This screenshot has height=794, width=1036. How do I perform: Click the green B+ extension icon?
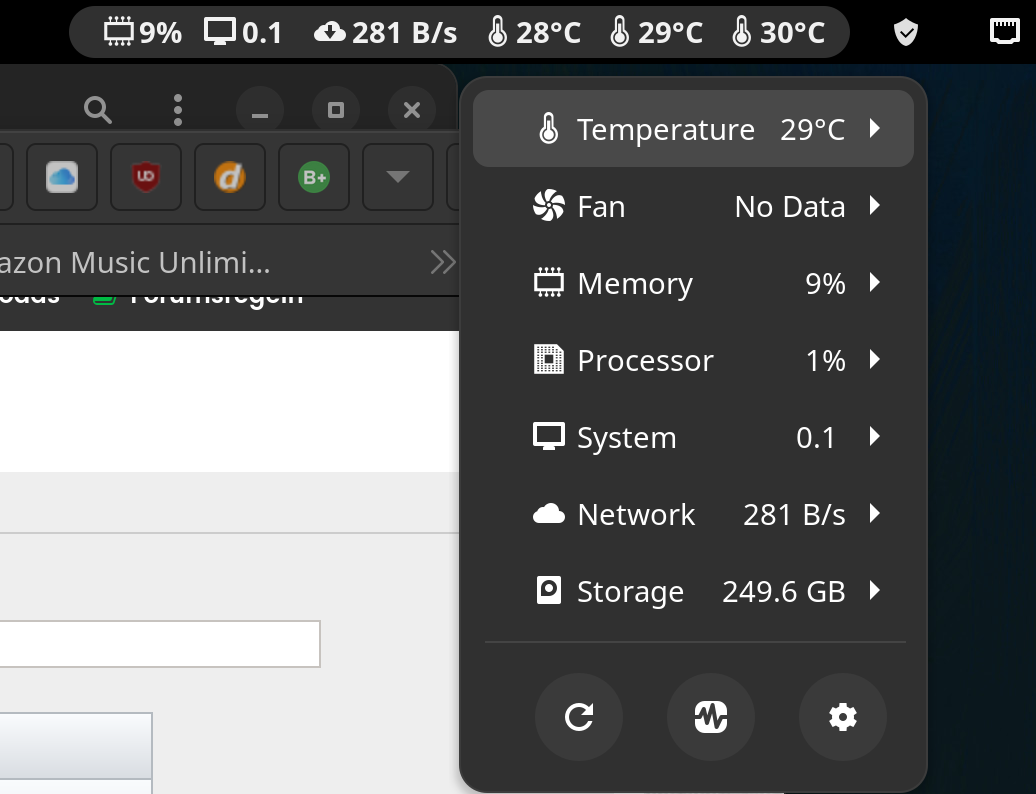(314, 177)
